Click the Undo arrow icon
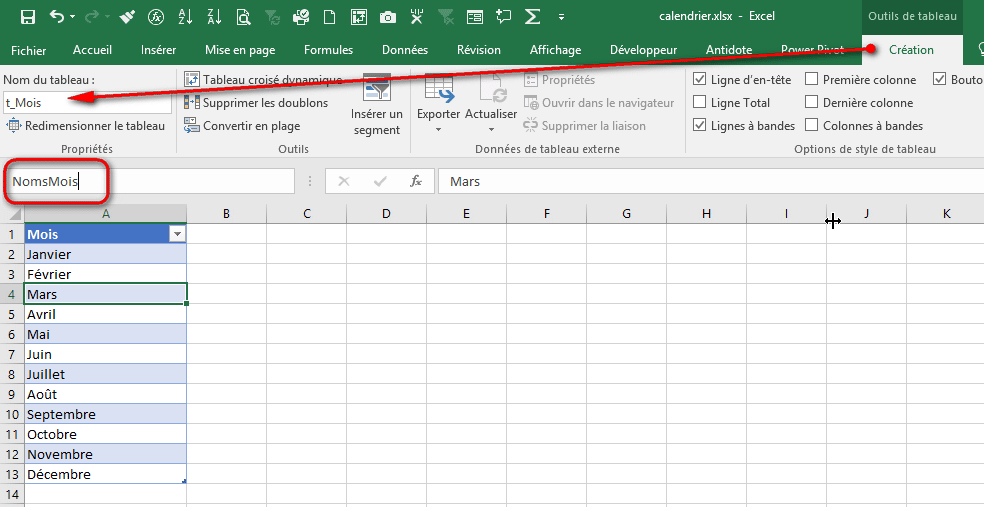This screenshot has height=507, width=984. (57, 17)
